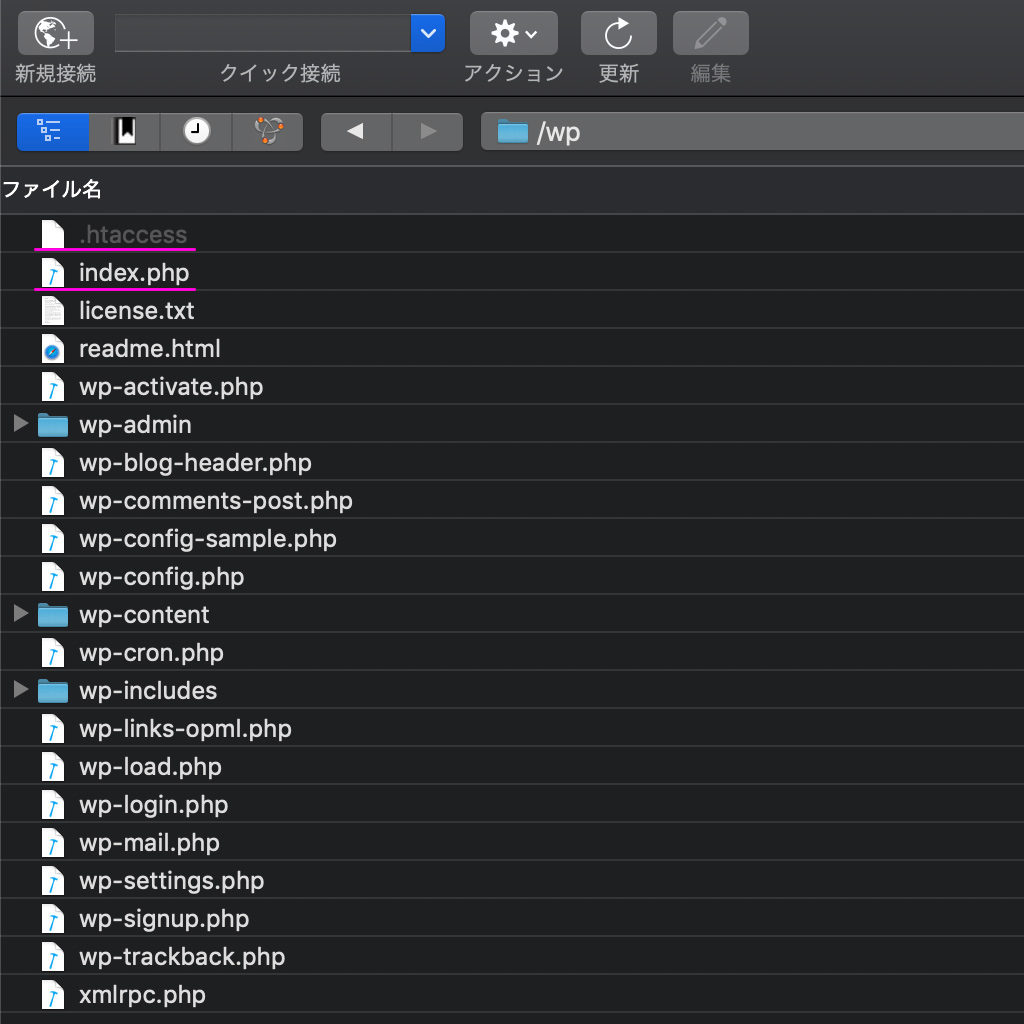Switch to the History view
Viewport: 1024px width, 1024px height.
[x=196, y=132]
